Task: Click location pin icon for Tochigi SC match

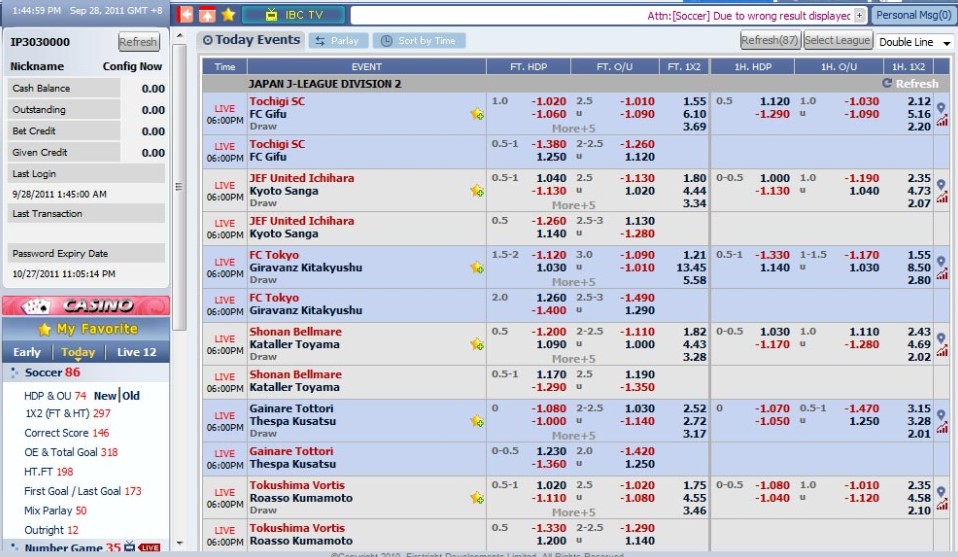Action: [x=942, y=107]
